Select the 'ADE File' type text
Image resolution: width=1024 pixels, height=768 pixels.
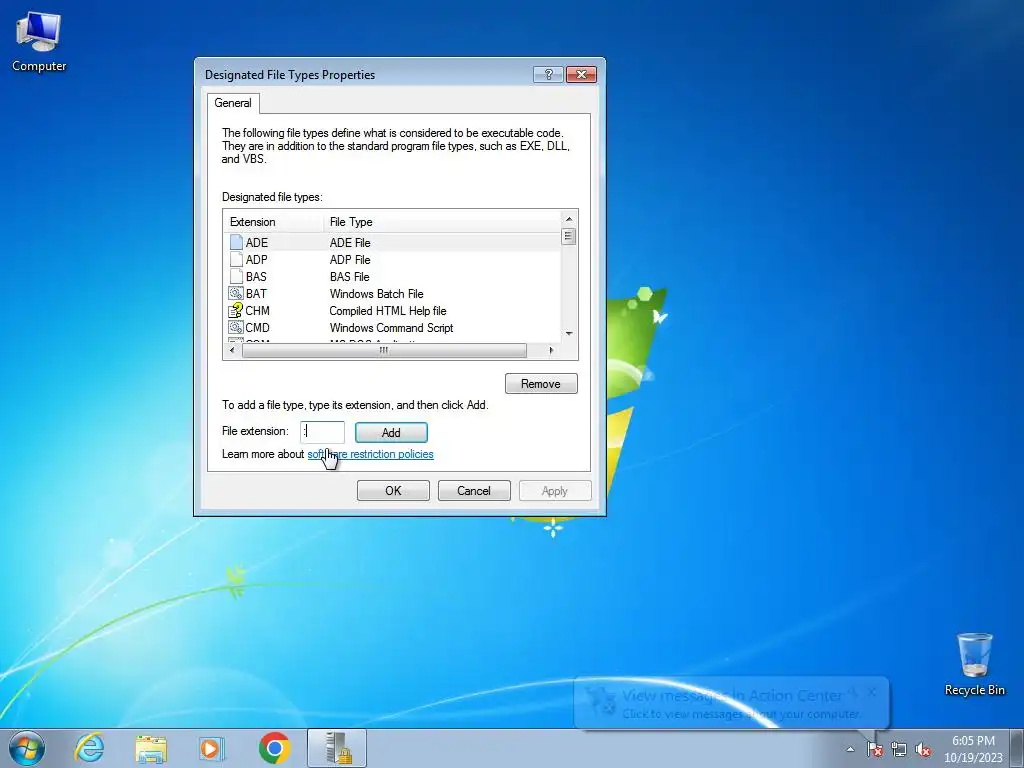click(x=350, y=242)
